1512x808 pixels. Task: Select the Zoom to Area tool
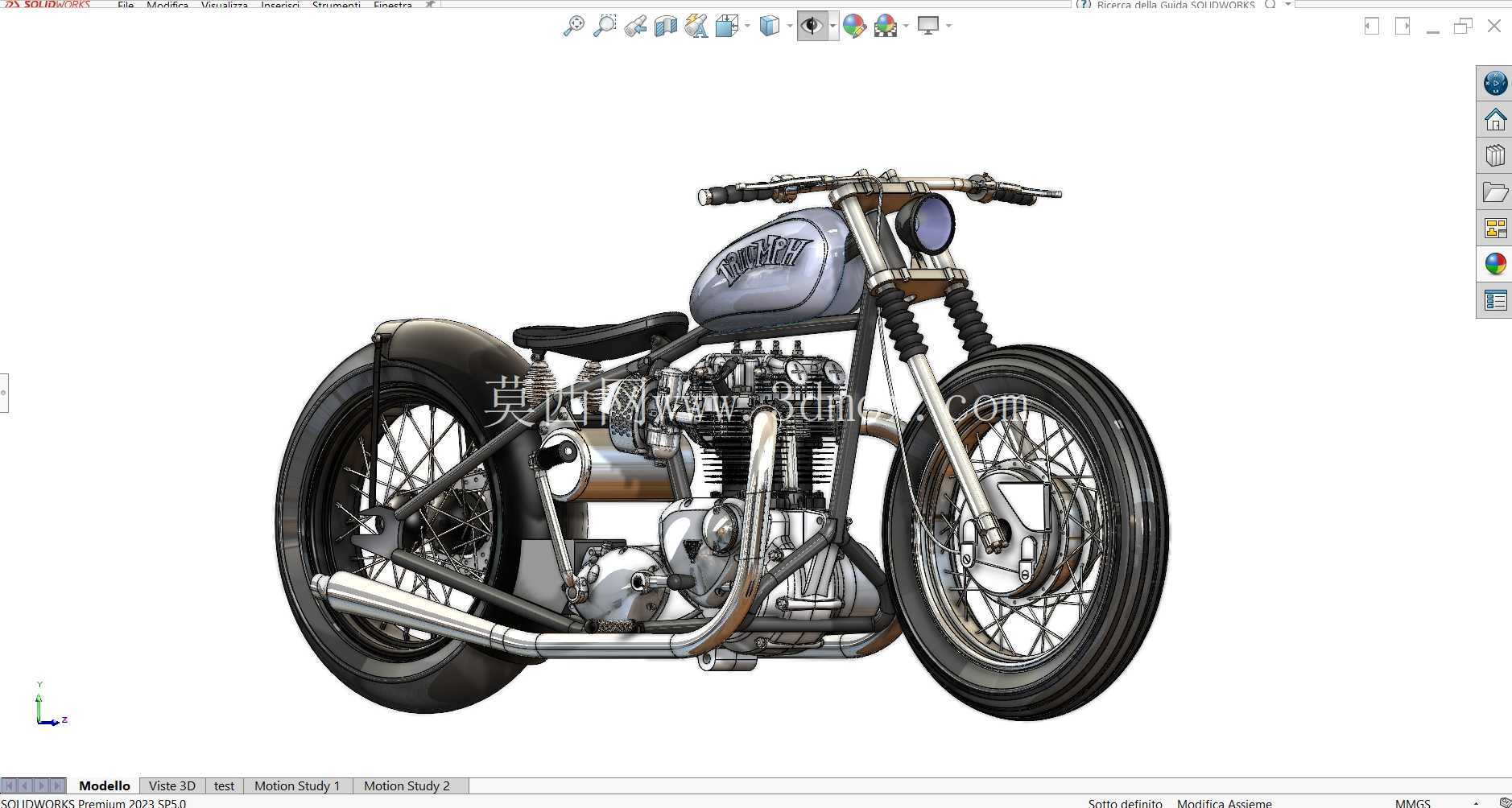tap(604, 26)
